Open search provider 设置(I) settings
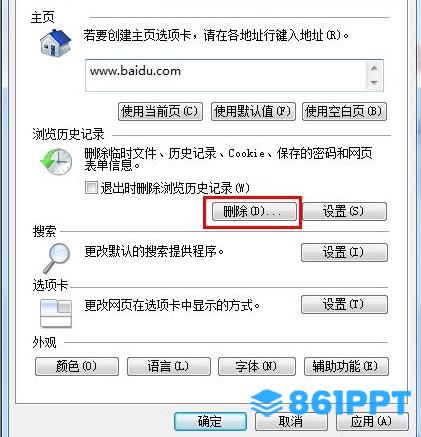 tap(344, 252)
